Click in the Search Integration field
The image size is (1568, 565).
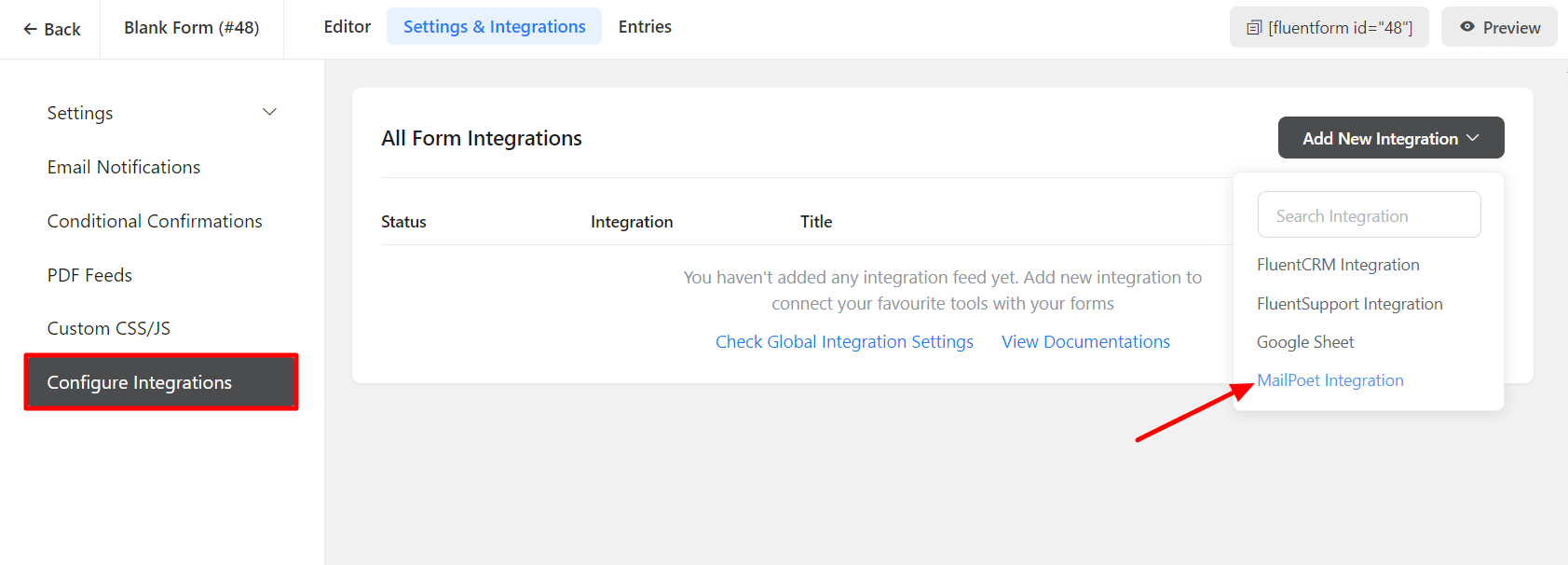1369,215
